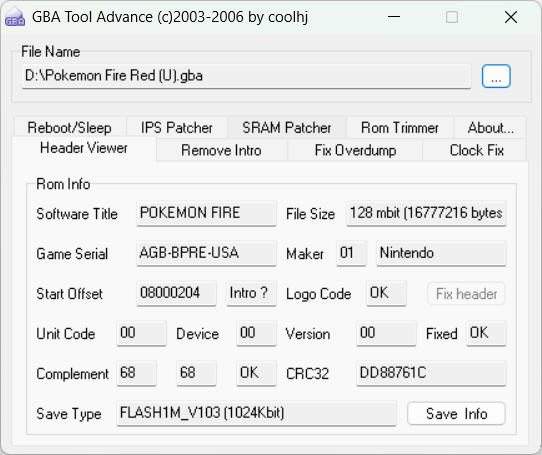
Task: Select the SRAM Patcher tab
Action: [287, 128]
